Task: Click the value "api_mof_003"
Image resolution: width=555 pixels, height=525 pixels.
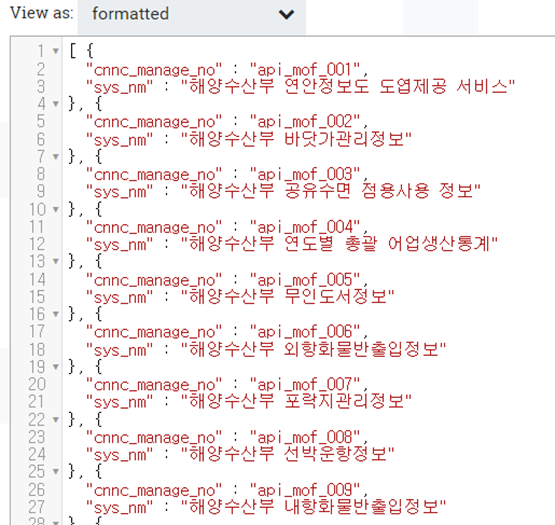Action: (305, 175)
